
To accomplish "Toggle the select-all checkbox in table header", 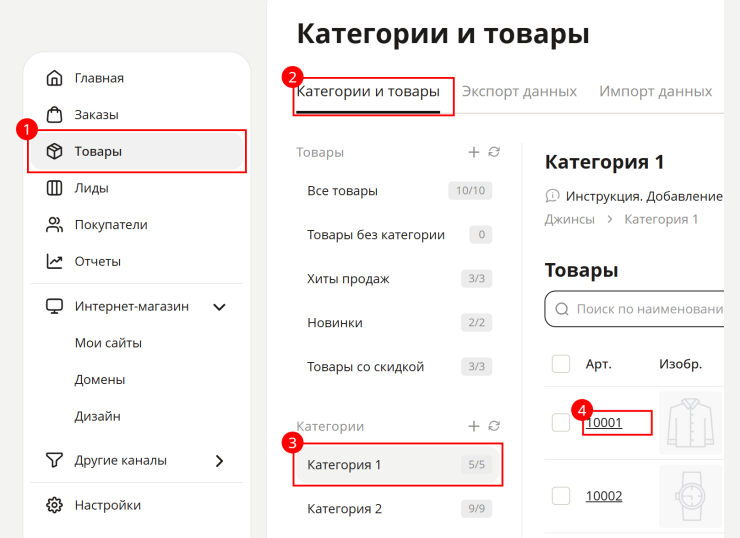I will (561, 364).
